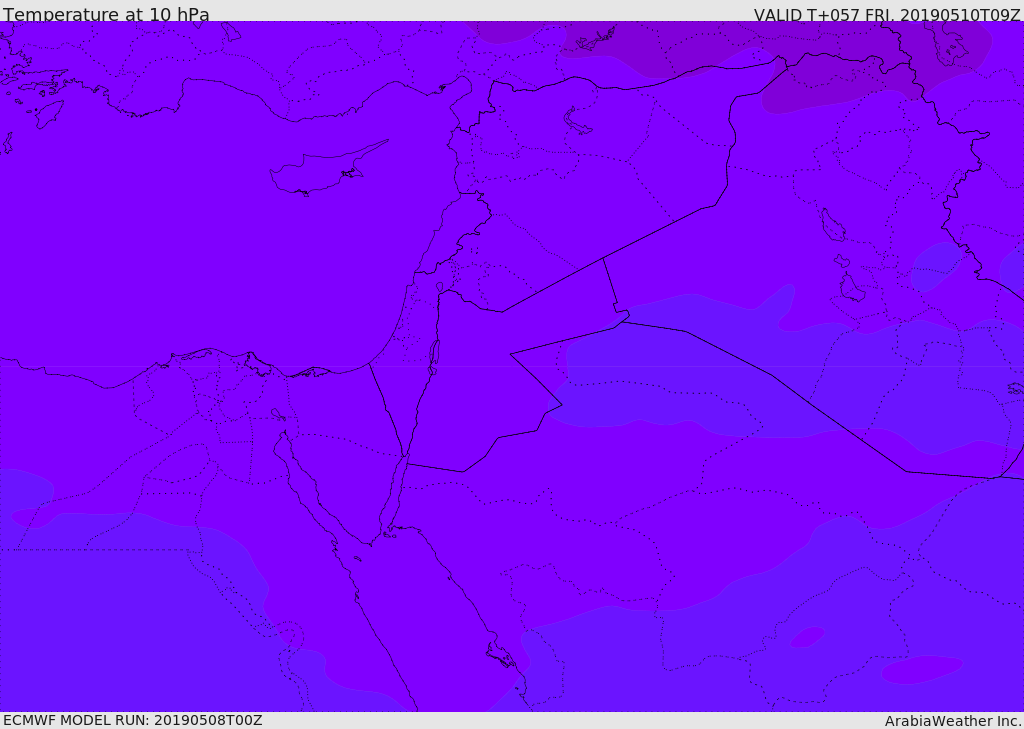
Task: Click the 'ArabiaWeather Inc.' credit text
Action: (953, 721)
